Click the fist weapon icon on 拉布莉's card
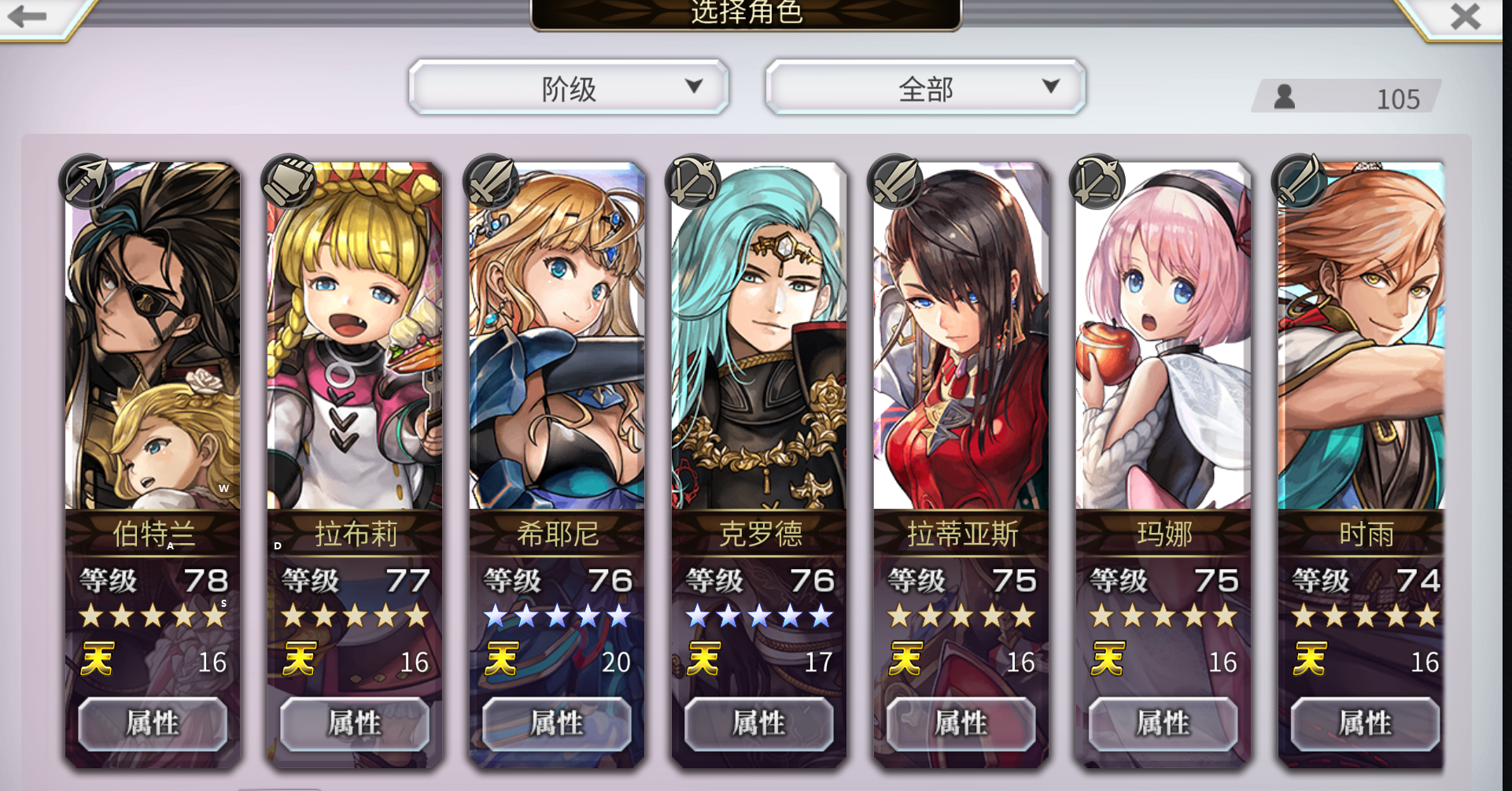 [x=289, y=181]
